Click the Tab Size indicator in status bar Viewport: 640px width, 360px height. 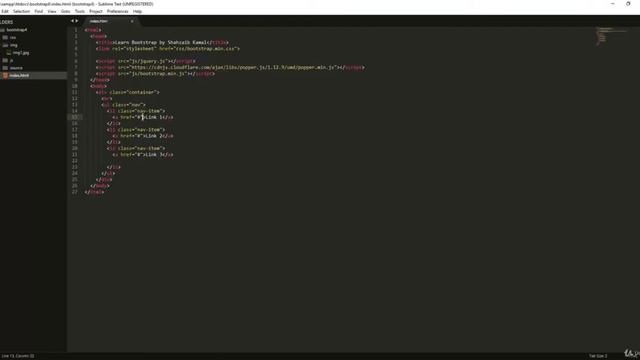598,356
